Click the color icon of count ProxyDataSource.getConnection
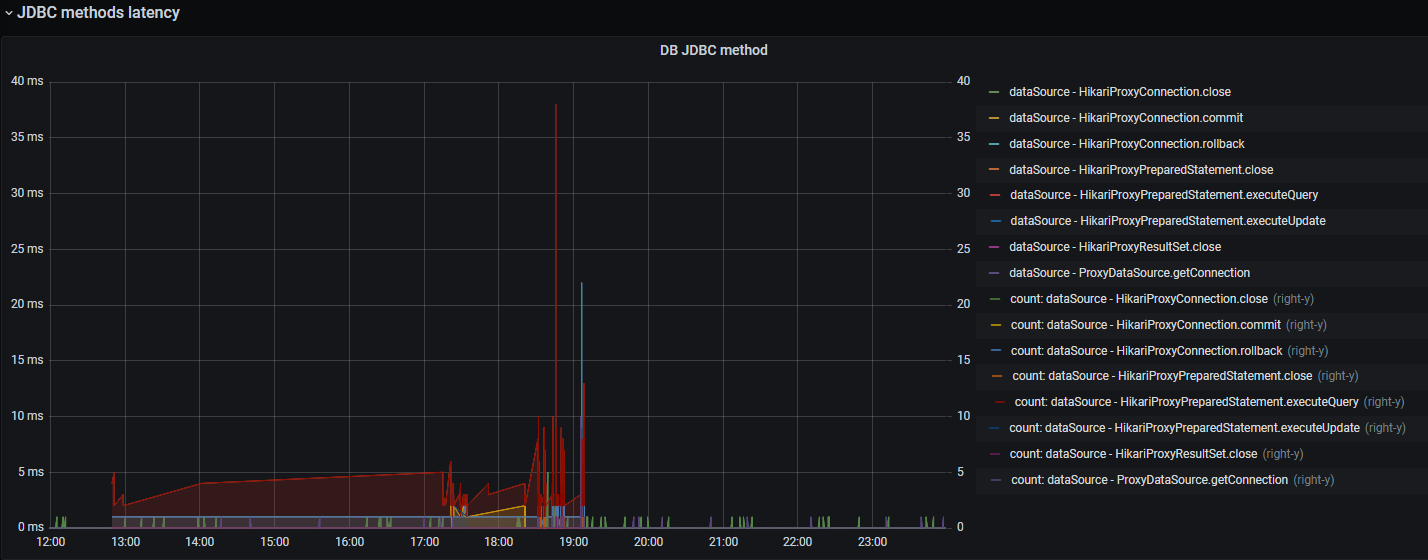Screen dimensions: 1428x560 coord(994,480)
